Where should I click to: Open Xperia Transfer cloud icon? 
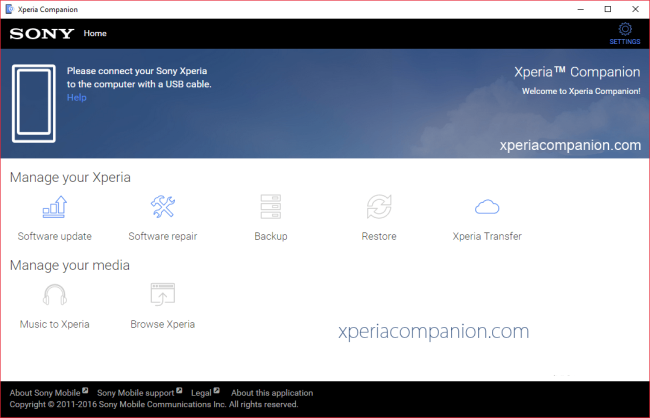(x=487, y=207)
